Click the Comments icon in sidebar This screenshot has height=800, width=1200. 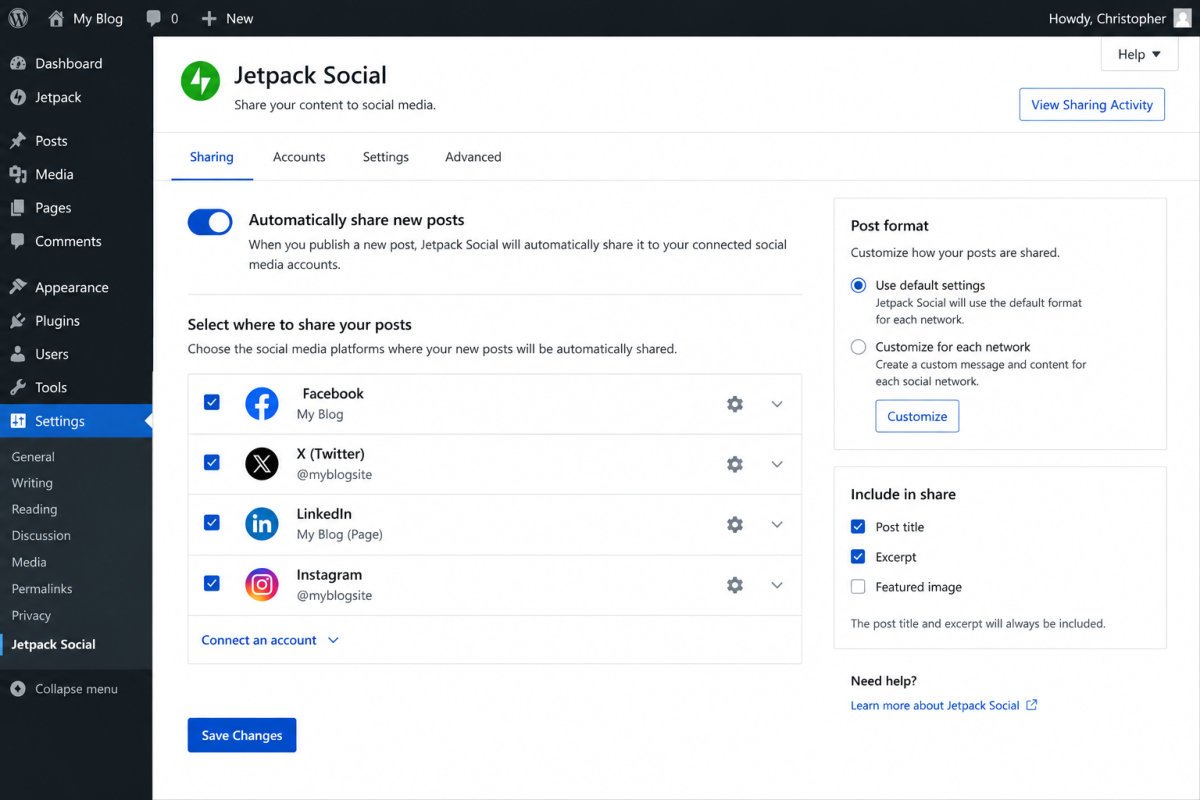[18, 241]
